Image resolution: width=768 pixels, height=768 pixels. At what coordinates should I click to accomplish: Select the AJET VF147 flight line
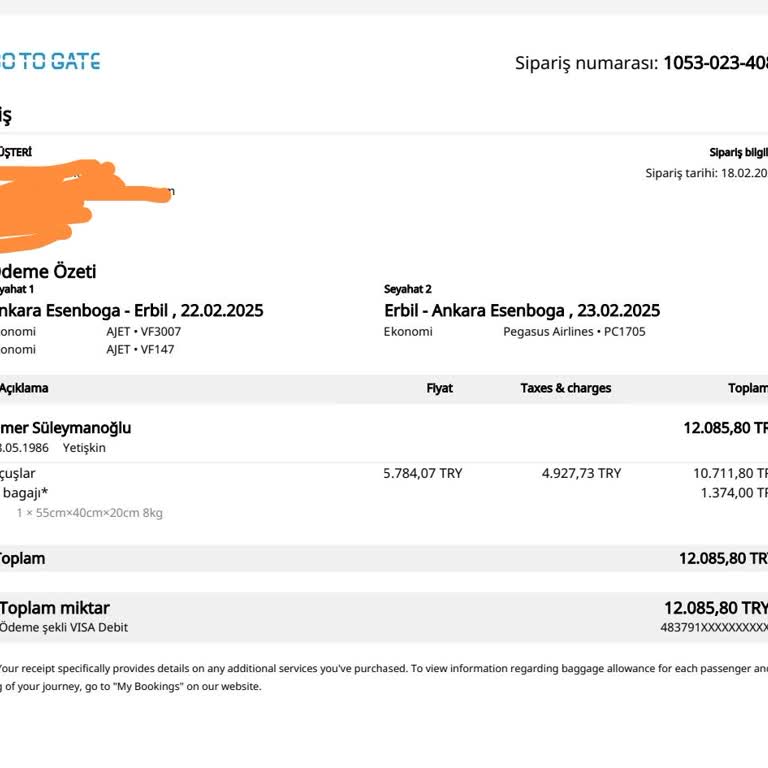[x=139, y=350]
